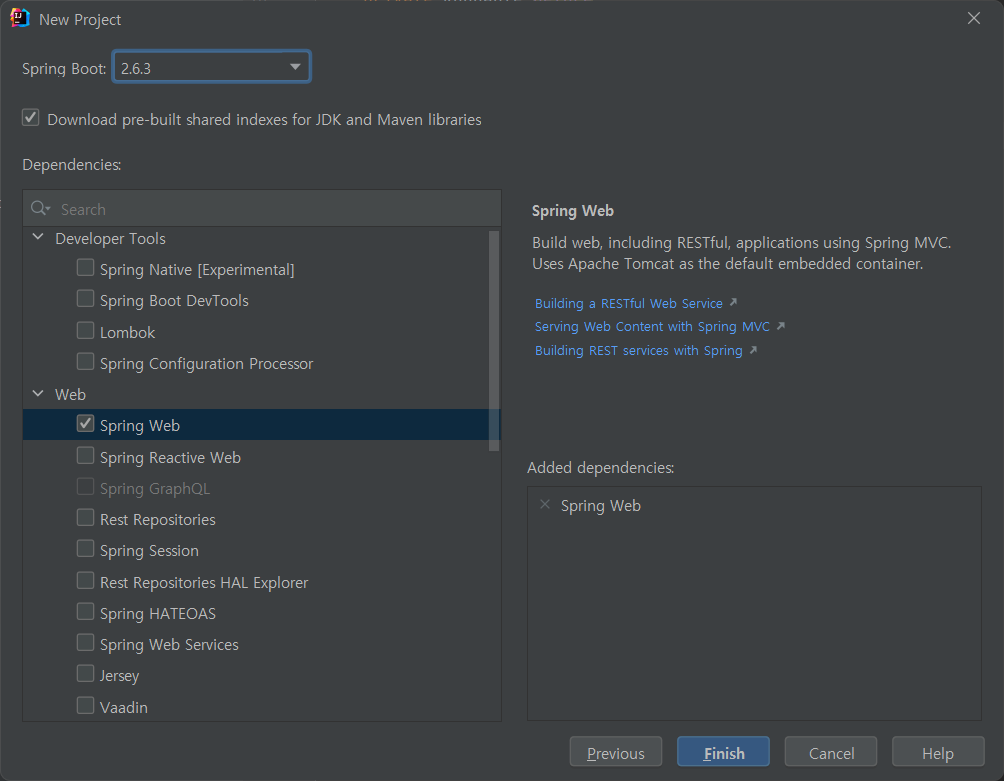Select the Spring HATEOAS label
Screen dimensions: 1004x781
pos(158,614)
